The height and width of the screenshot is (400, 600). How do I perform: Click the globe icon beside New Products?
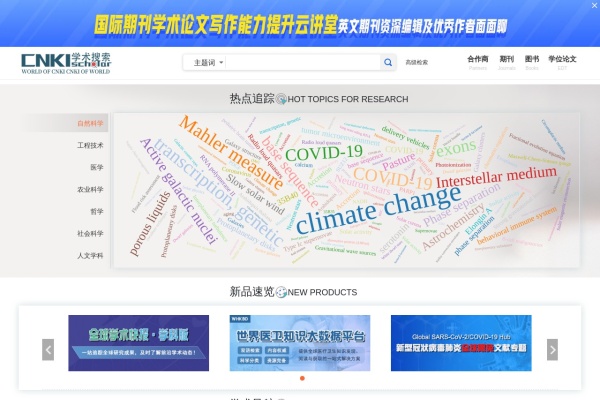click(281, 292)
